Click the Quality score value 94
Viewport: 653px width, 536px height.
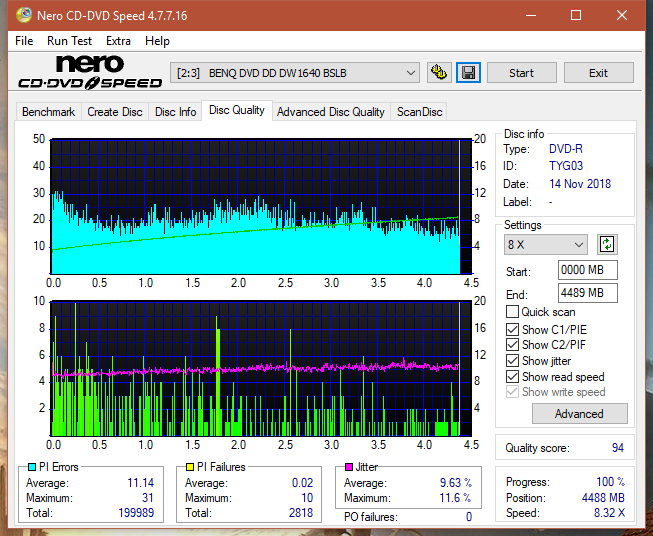coord(618,448)
